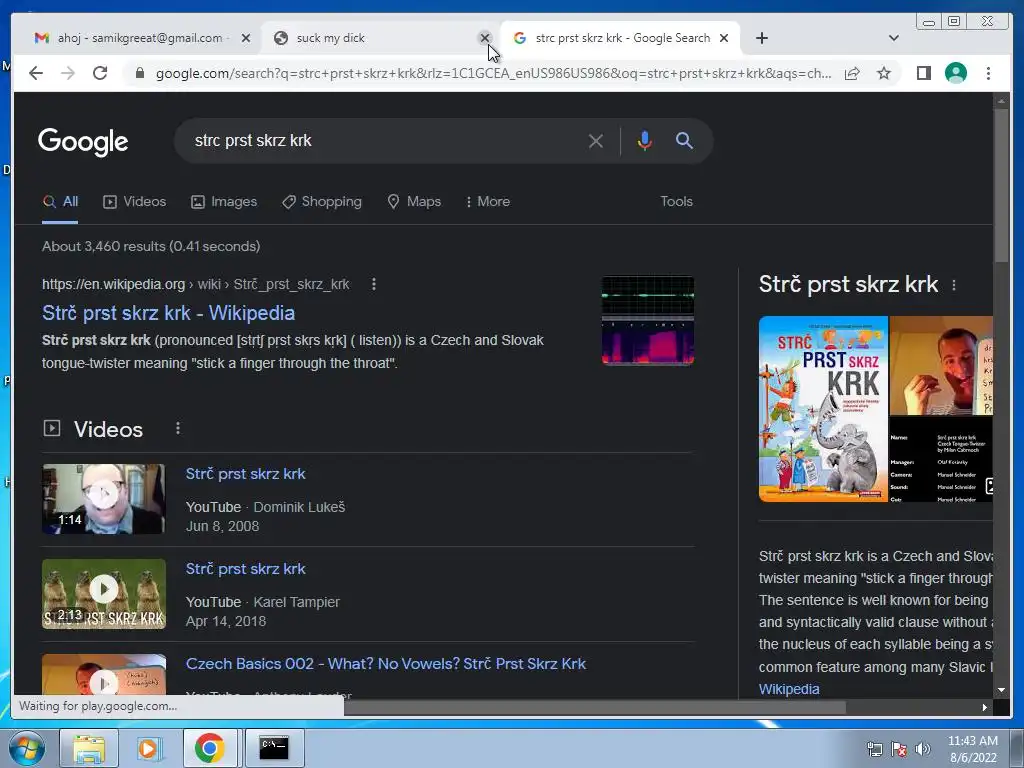This screenshot has height=768, width=1024.
Task: Switch to Images results tab
Action: coord(224,202)
